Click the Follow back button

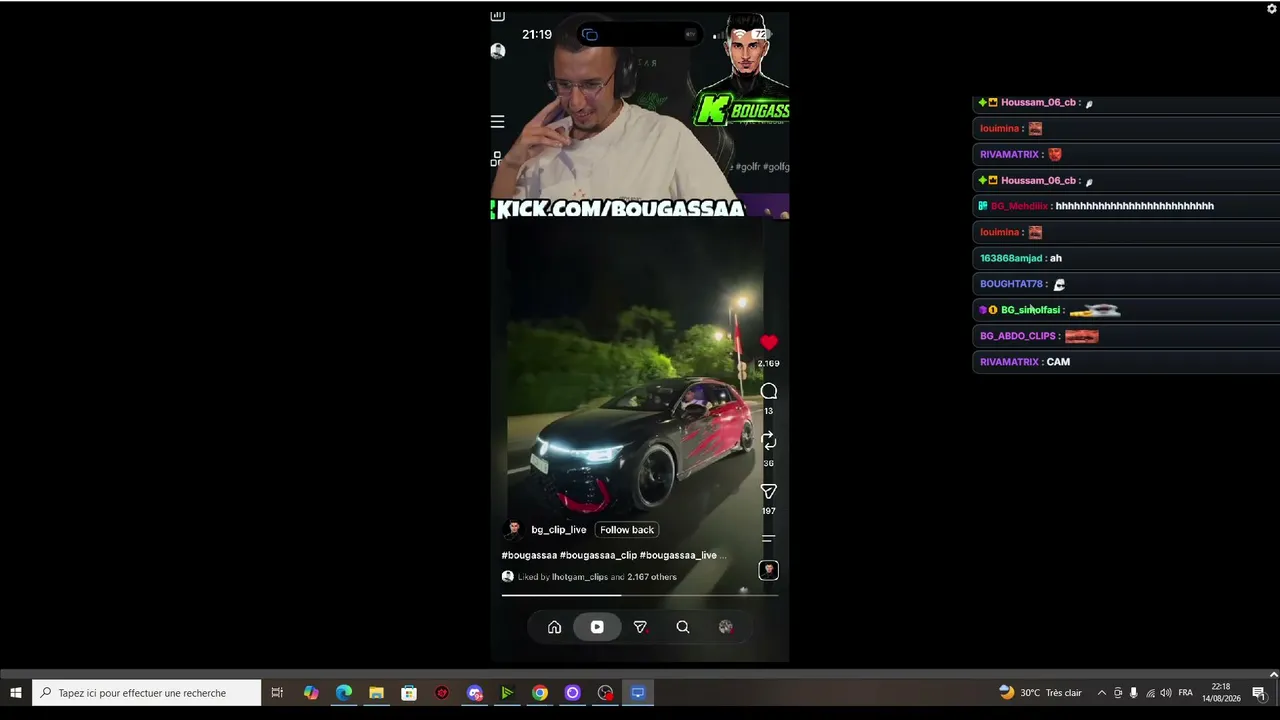627,530
